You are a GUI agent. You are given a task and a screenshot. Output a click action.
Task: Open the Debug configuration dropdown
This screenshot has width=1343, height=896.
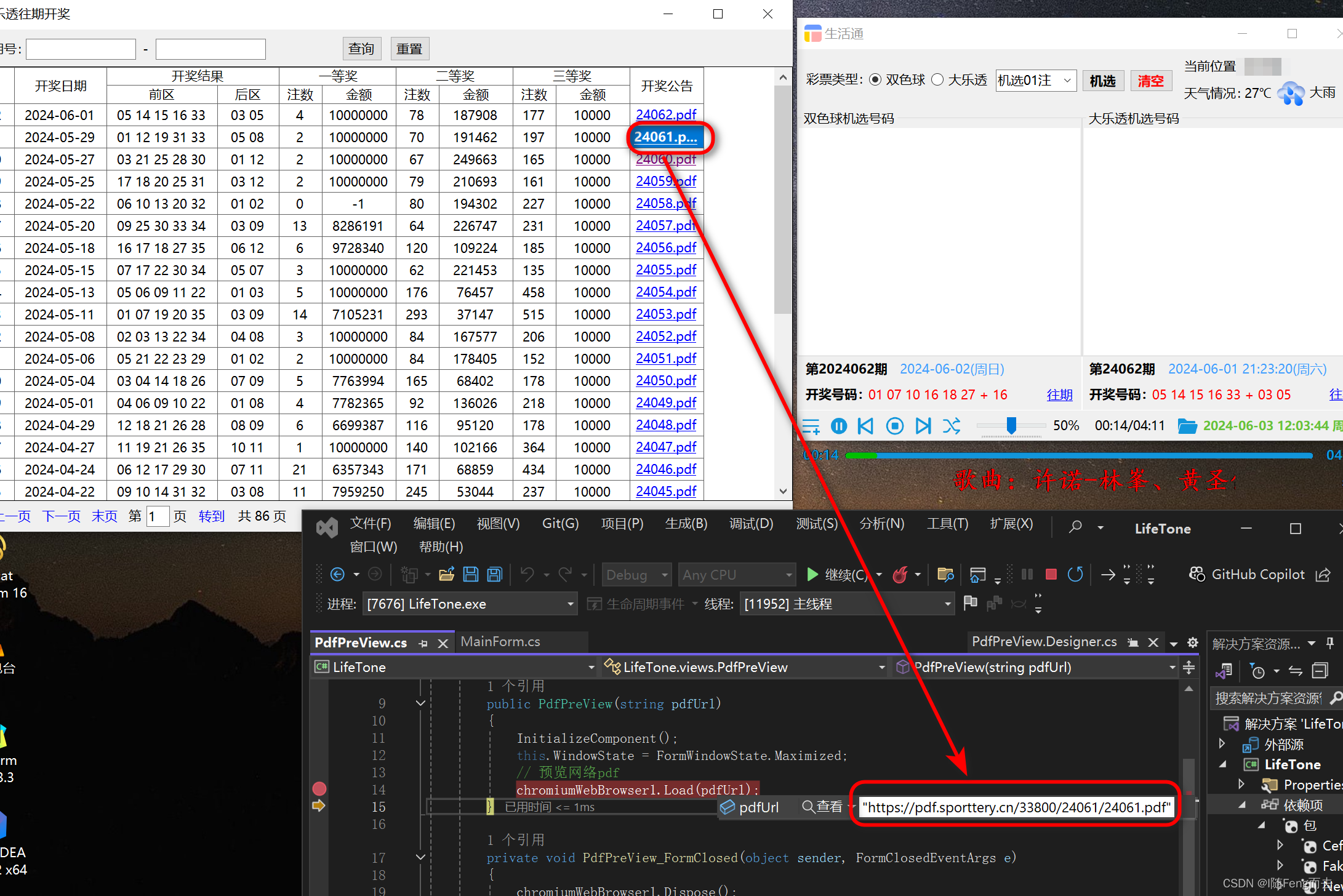click(x=636, y=575)
